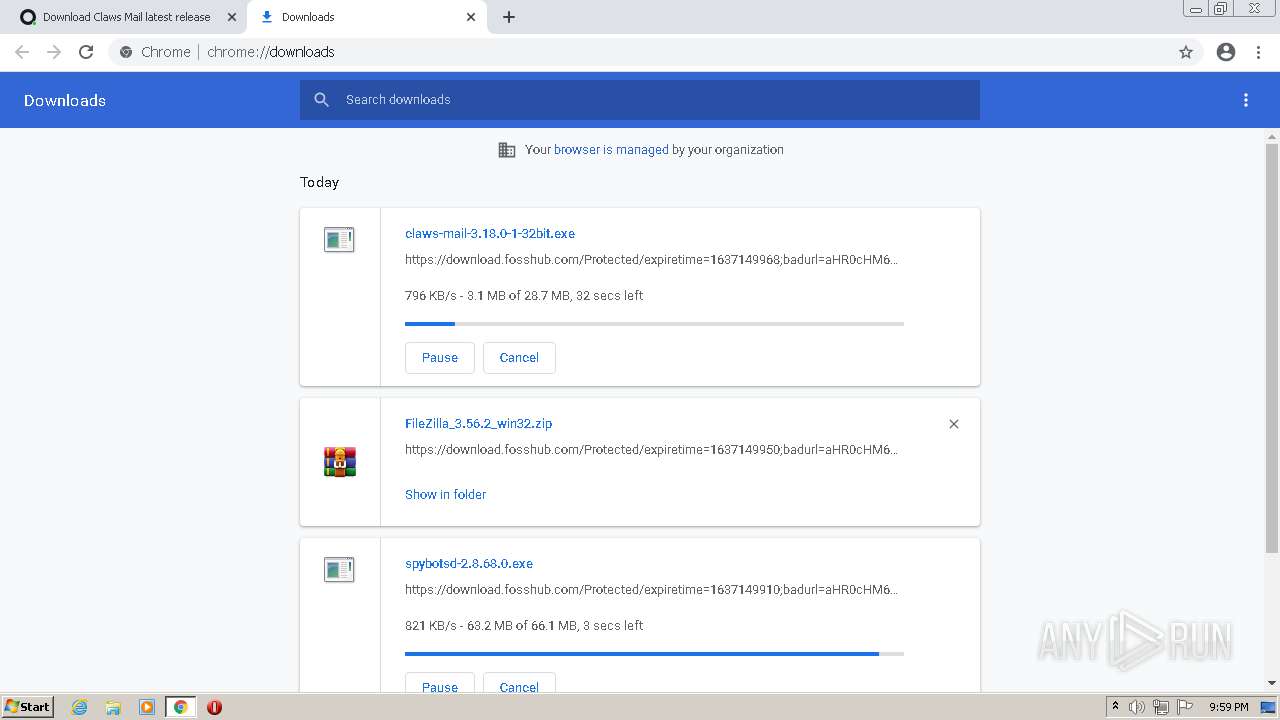Image resolution: width=1280 pixels, height=720 pixels.
Task: Open Windows Explorer folder from the taskbar
Action: pyautogui.click(x=113, y=707)
